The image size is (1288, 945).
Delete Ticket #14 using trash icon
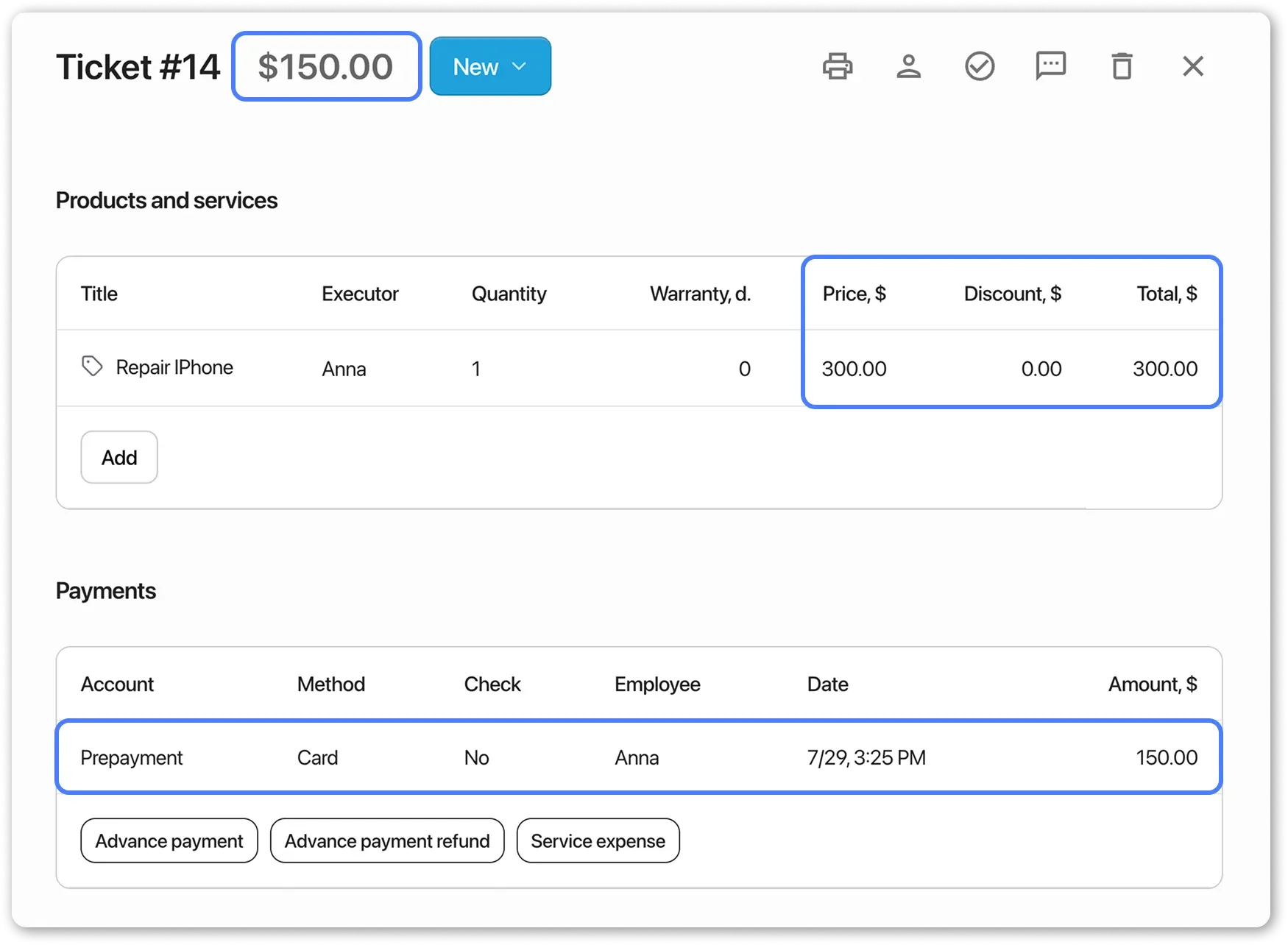tap(1121, 66)
